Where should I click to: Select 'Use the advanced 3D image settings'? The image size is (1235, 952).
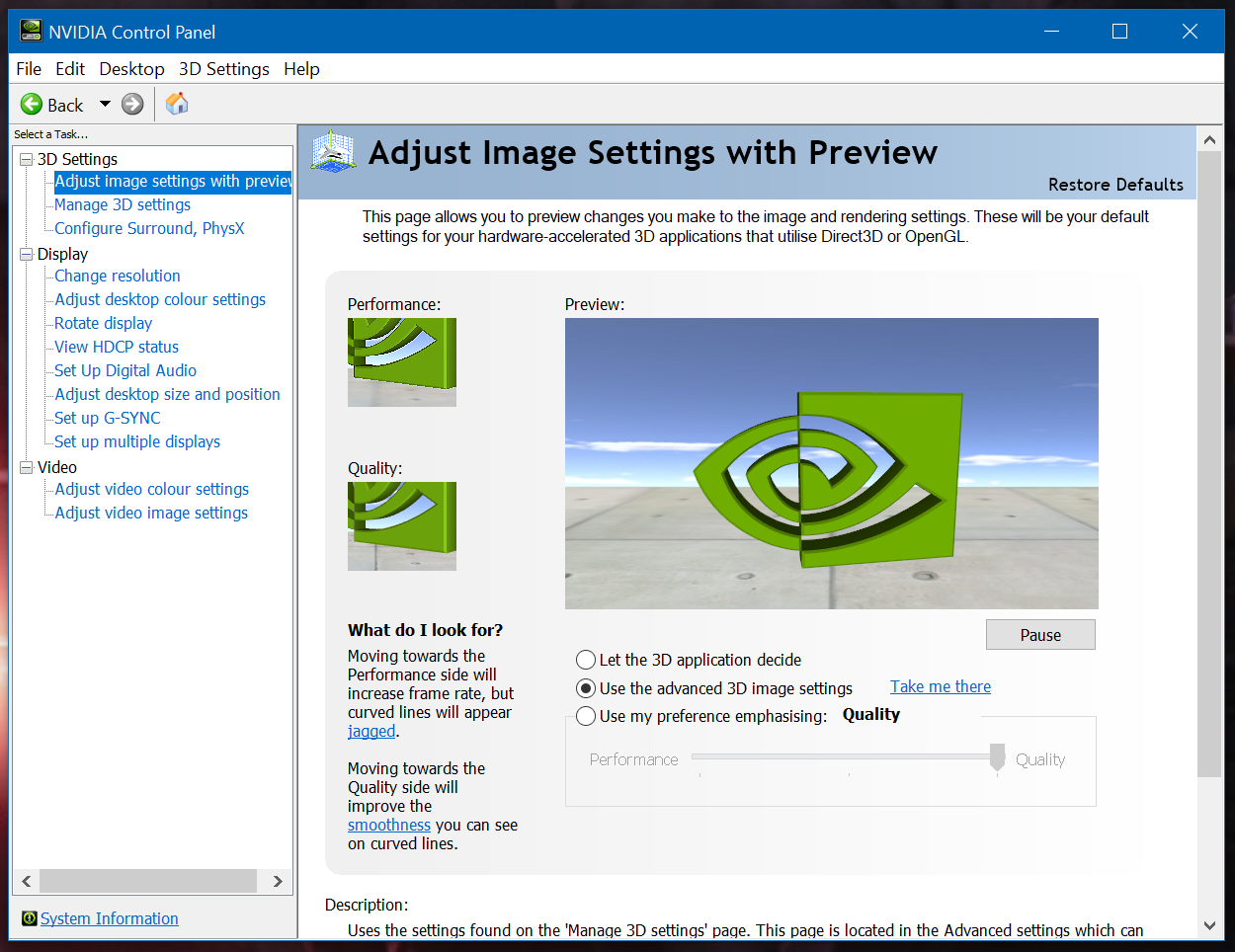[585, 688]
